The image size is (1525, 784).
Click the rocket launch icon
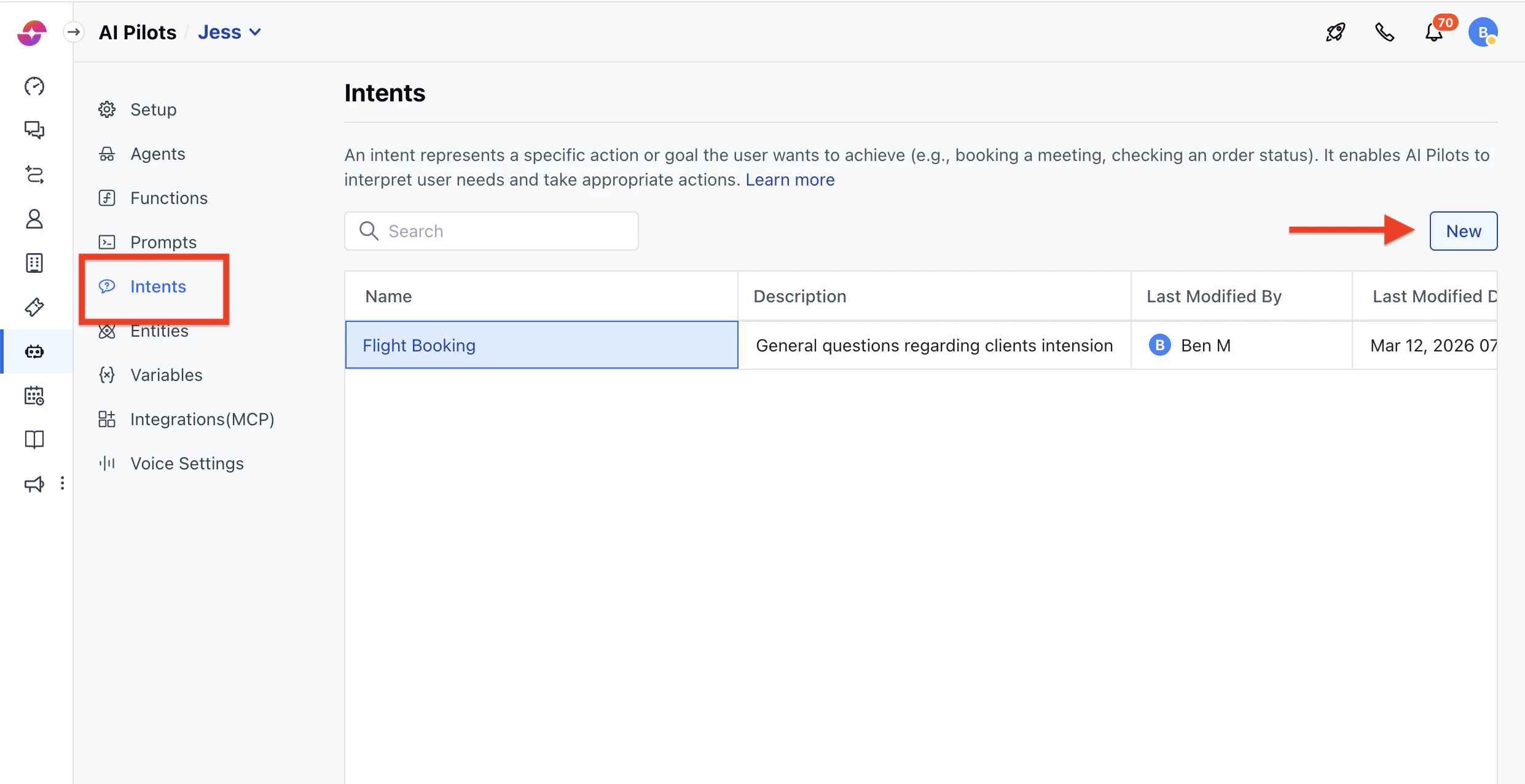[1336, 32]
